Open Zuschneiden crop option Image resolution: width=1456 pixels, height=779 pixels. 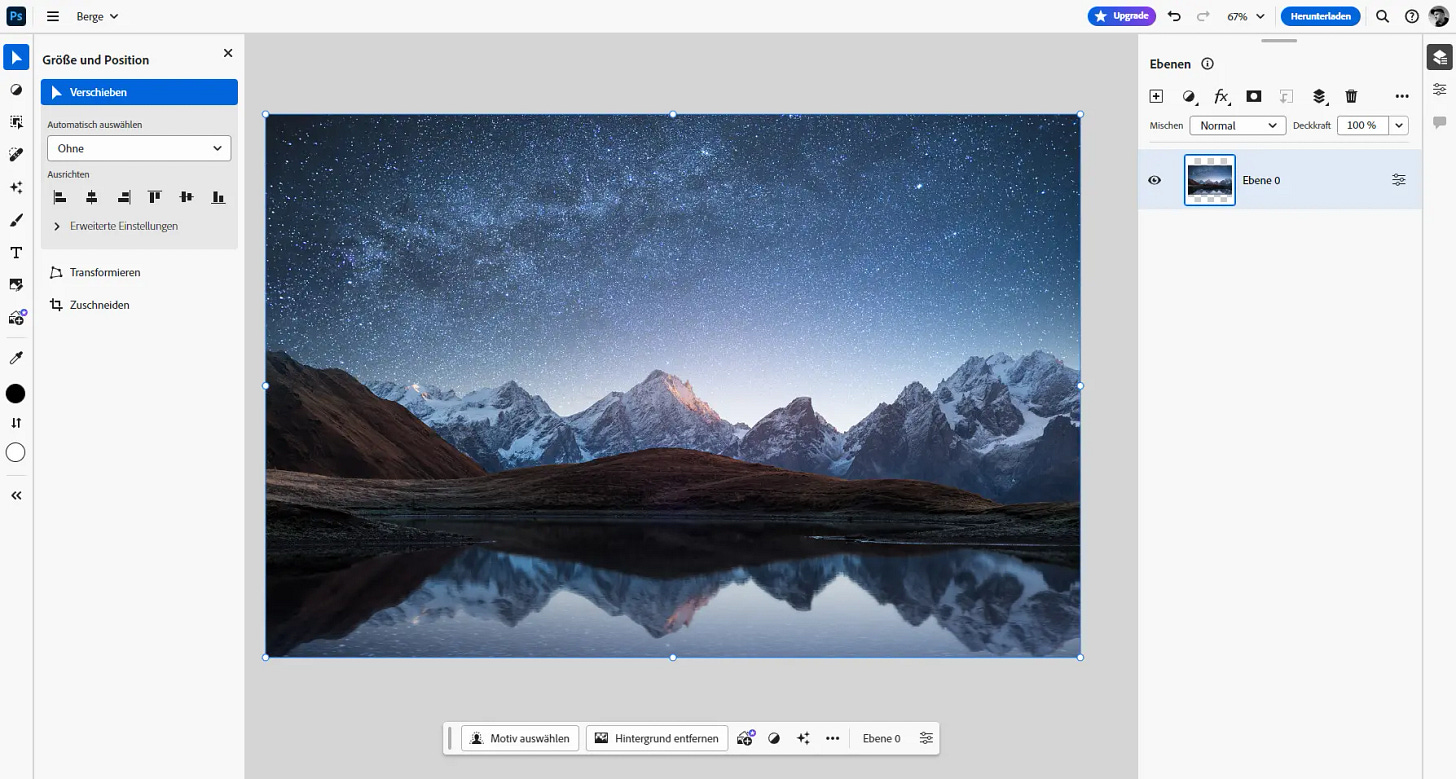(90, 305)
